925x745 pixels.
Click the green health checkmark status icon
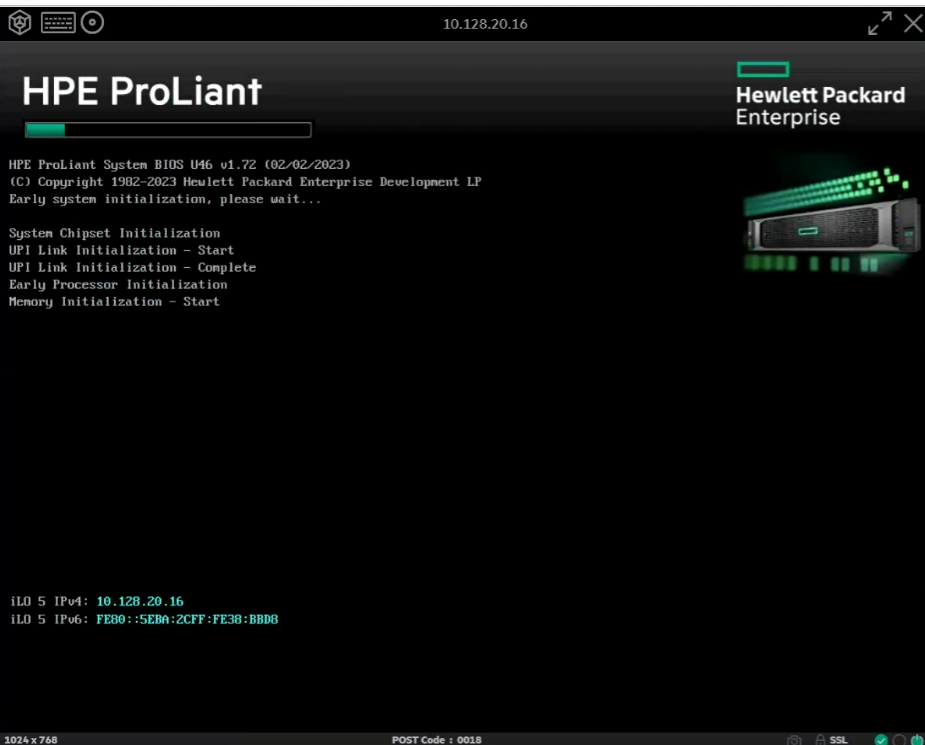pyautogui.click(x=881, y=740)
